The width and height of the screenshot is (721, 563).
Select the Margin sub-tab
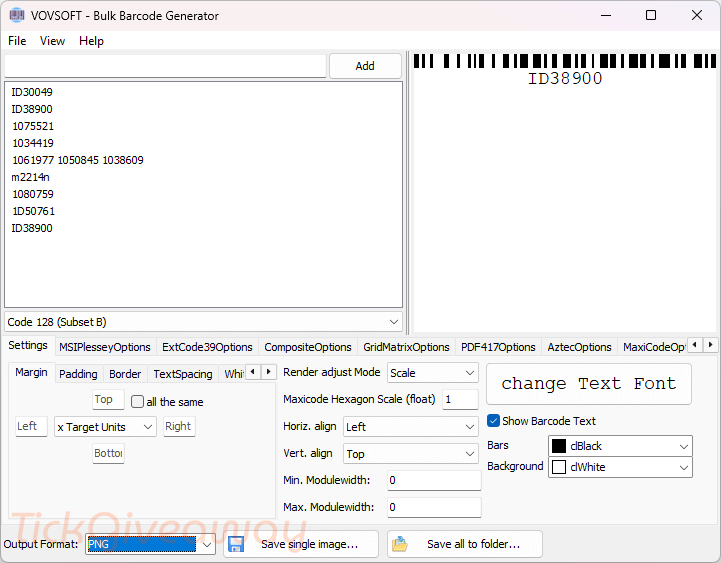pos(31,372)
